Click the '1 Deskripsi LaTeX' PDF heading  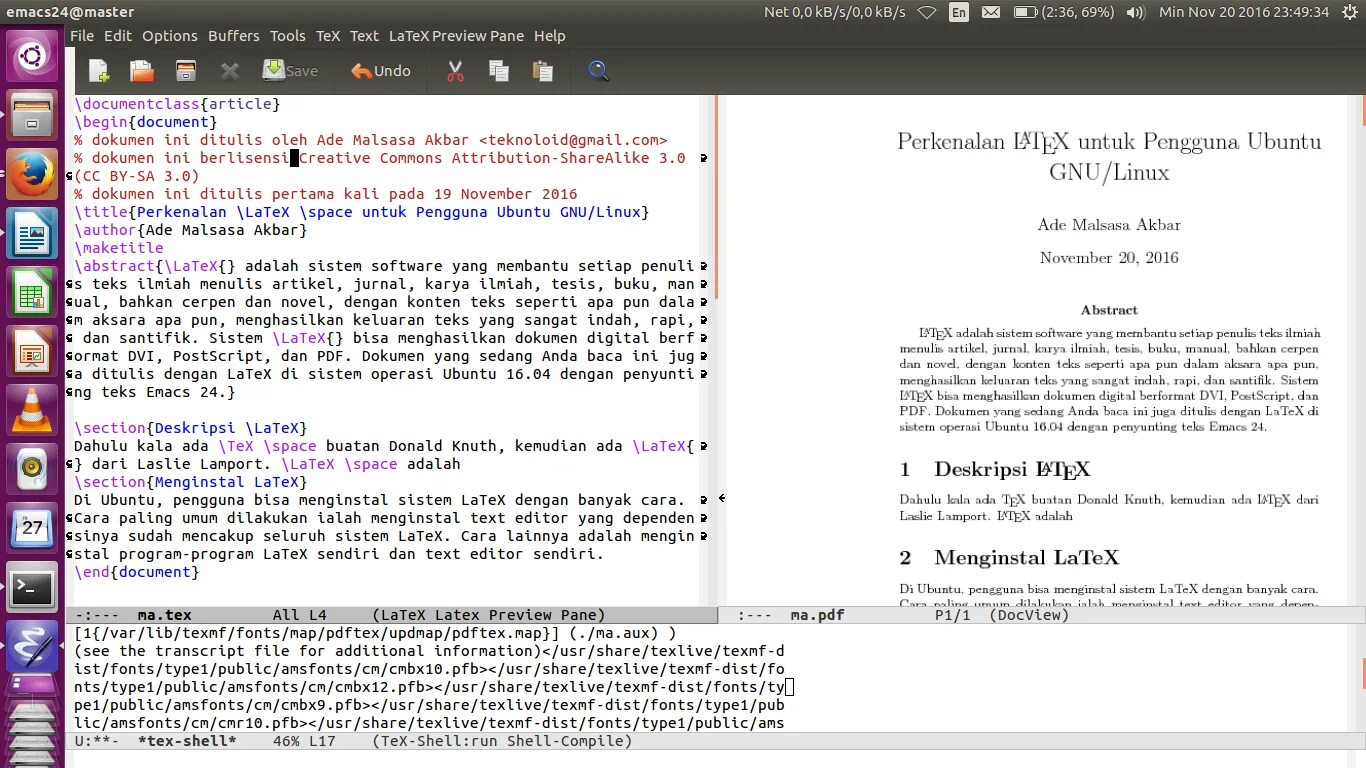tap(995, 469)
